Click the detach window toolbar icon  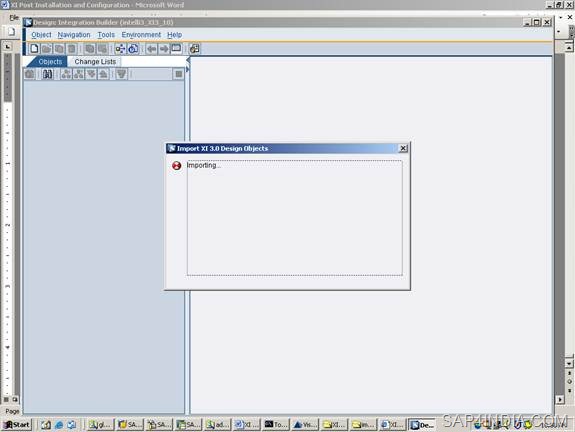pos(176,48)
